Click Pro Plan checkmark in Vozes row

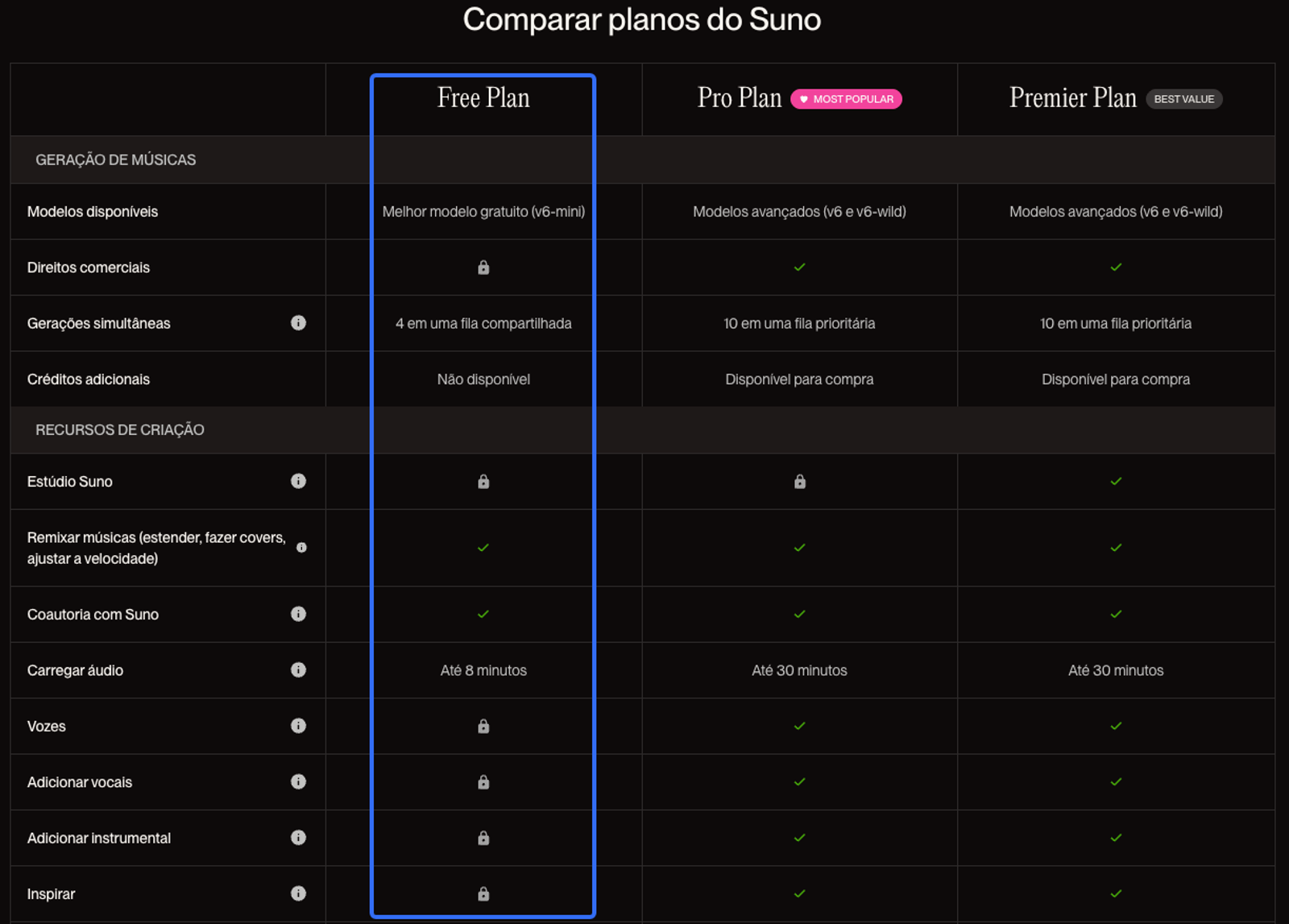800,727
